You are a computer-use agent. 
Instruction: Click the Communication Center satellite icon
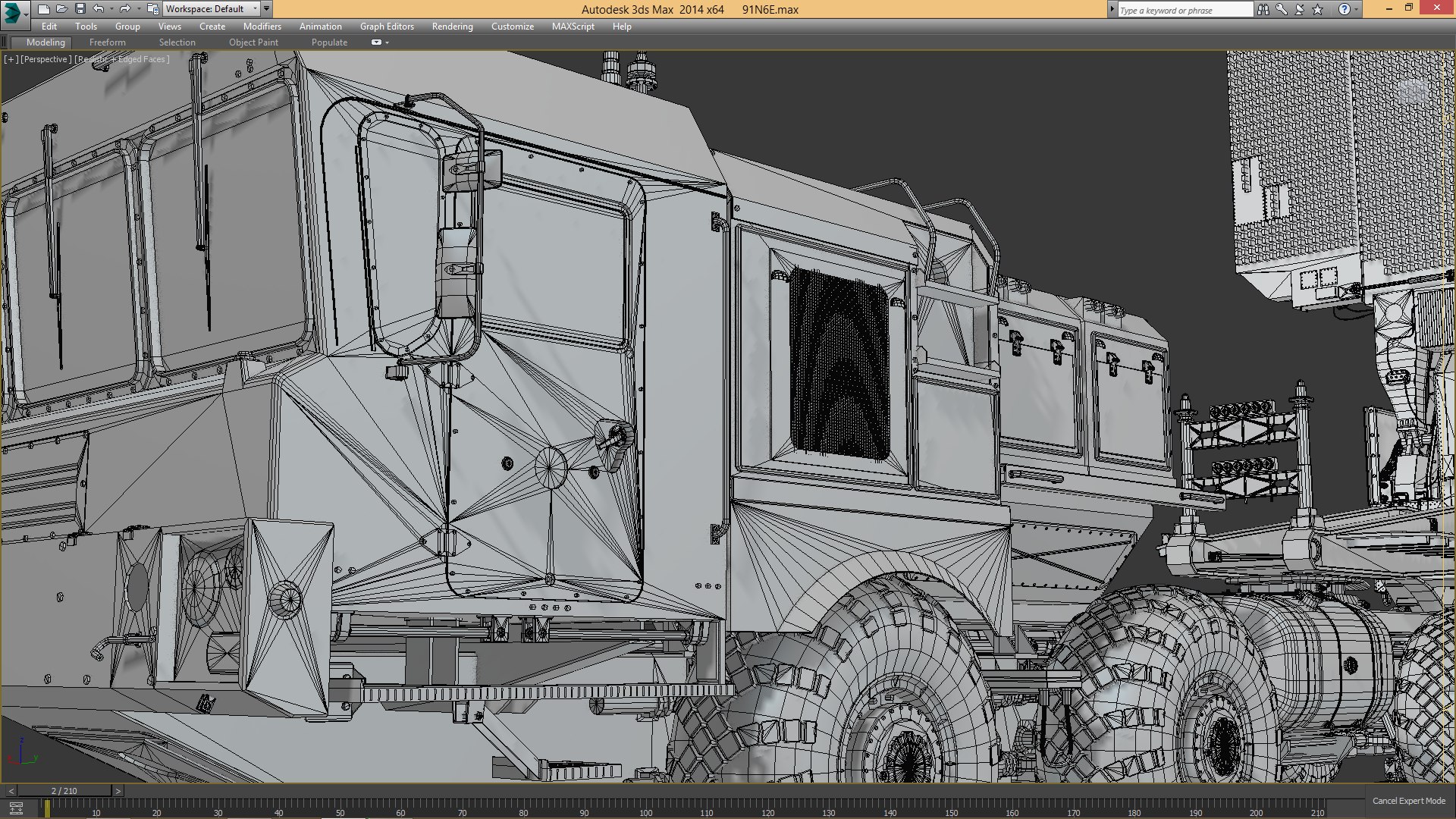pos(1300,9)
